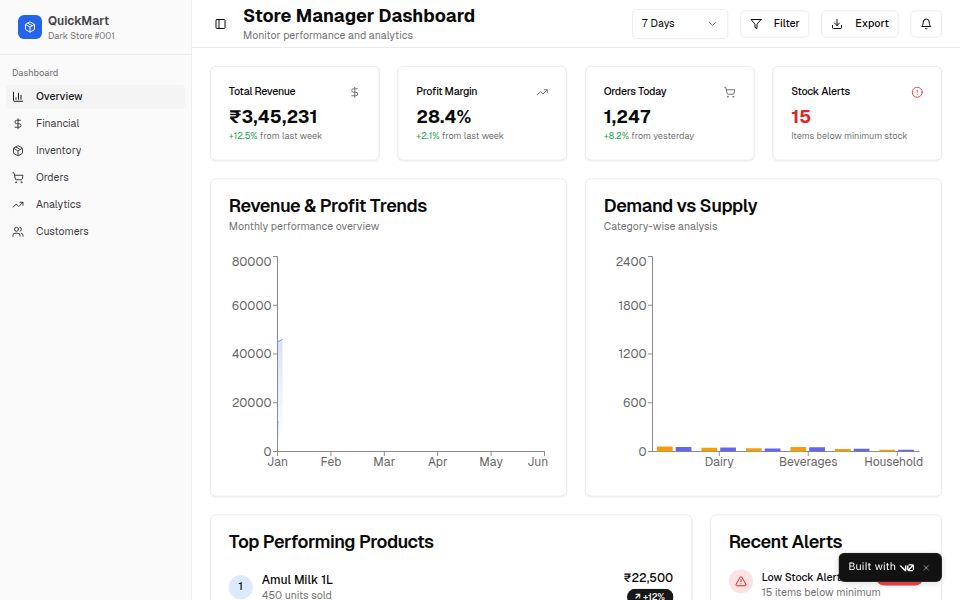Click the grid icon beside the dashboard title
Screen dimensions: 960x600
point(220,23)
